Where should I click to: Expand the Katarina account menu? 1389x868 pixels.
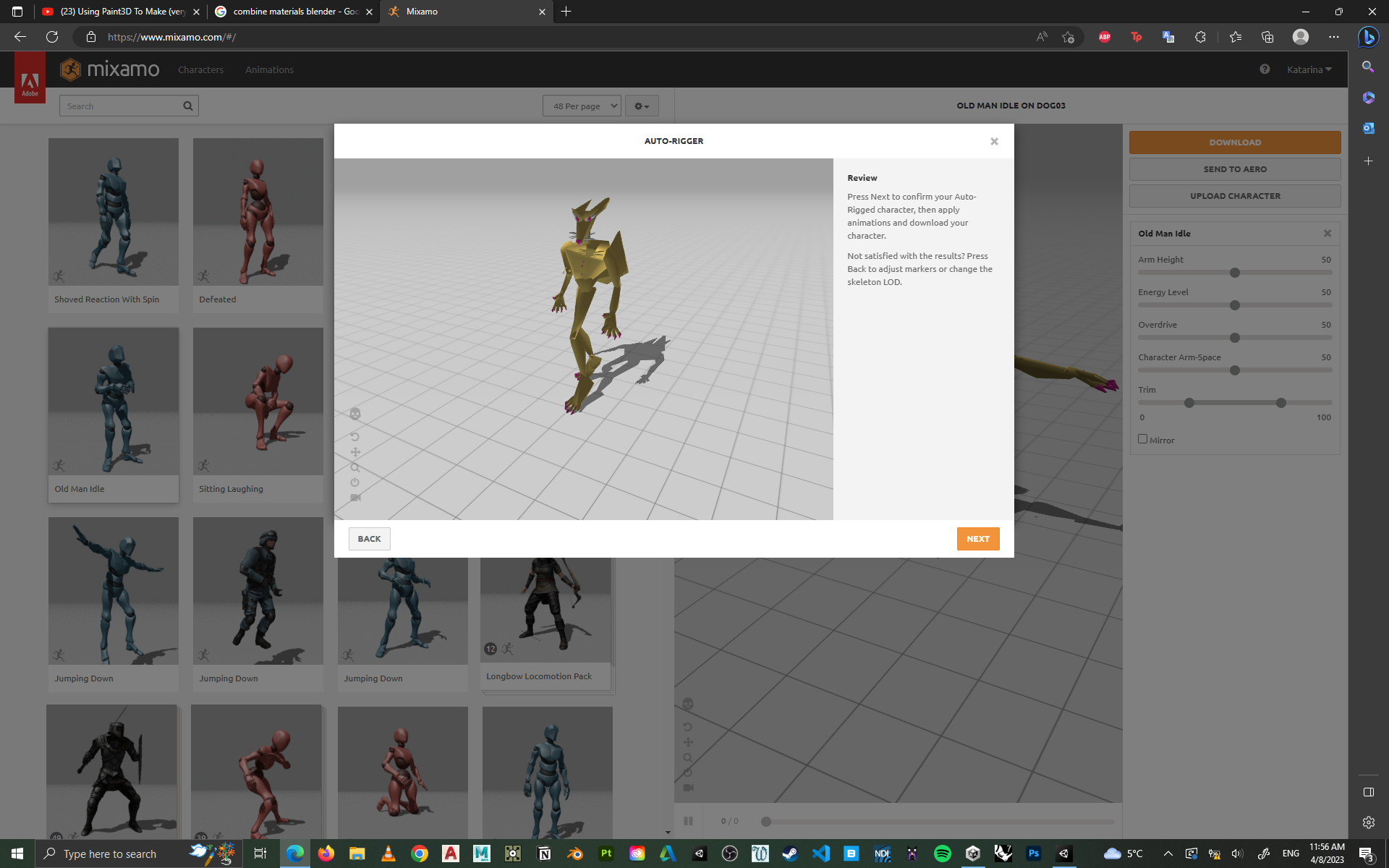coord(1309,69)
